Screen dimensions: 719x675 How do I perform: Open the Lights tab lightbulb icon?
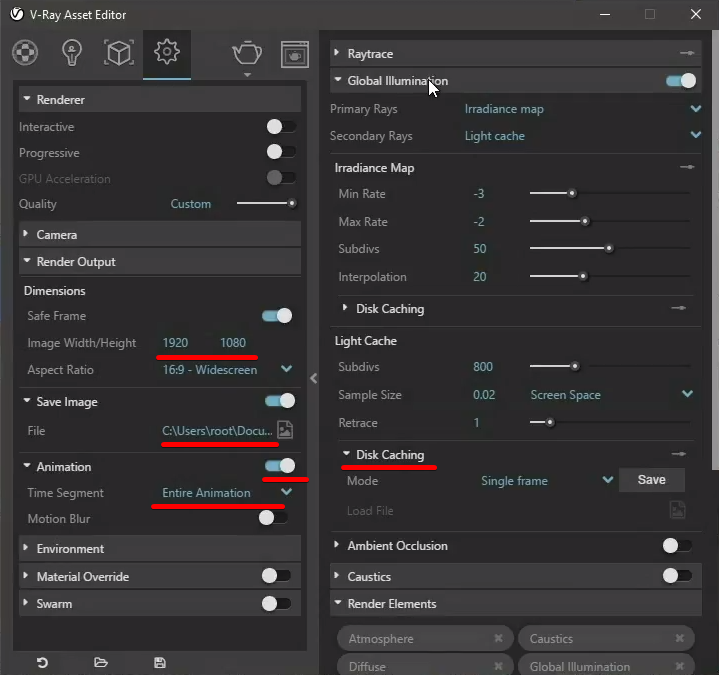tap(72, 53)
